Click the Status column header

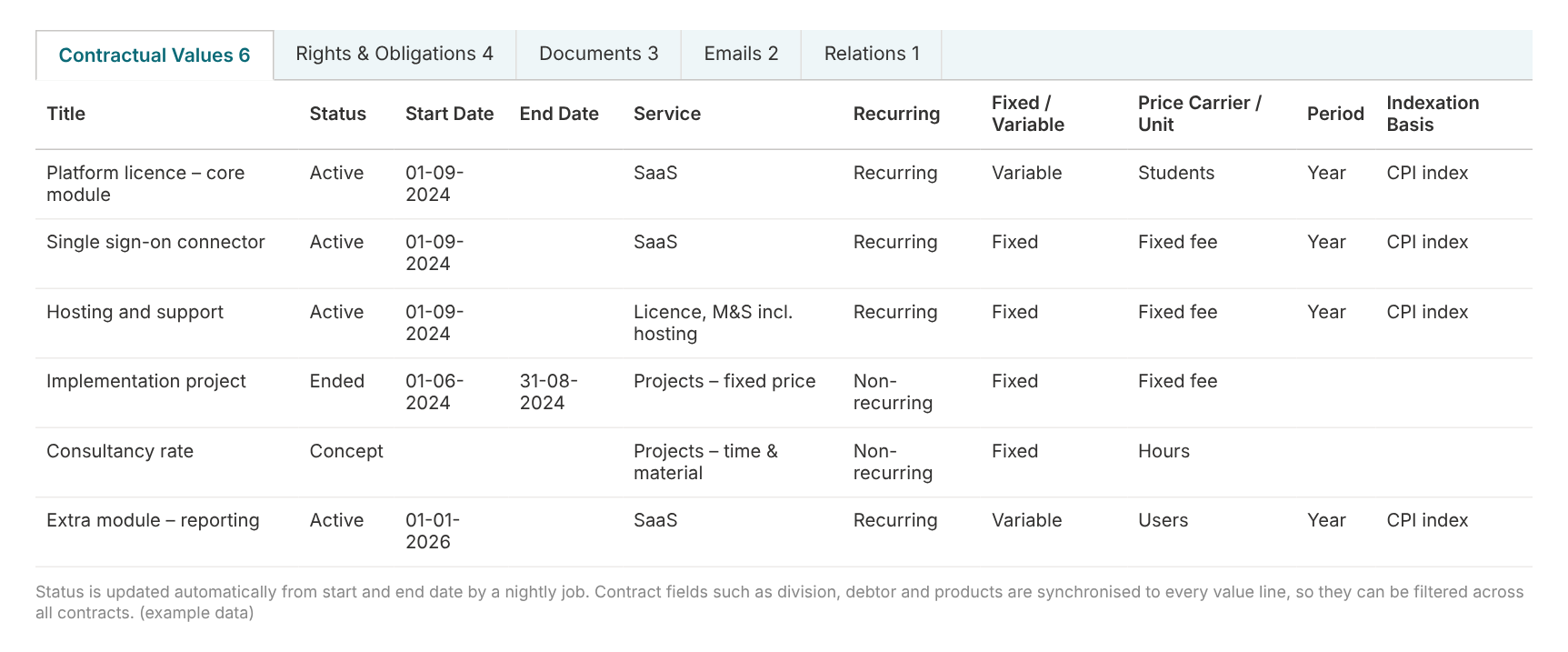point(338,114)
